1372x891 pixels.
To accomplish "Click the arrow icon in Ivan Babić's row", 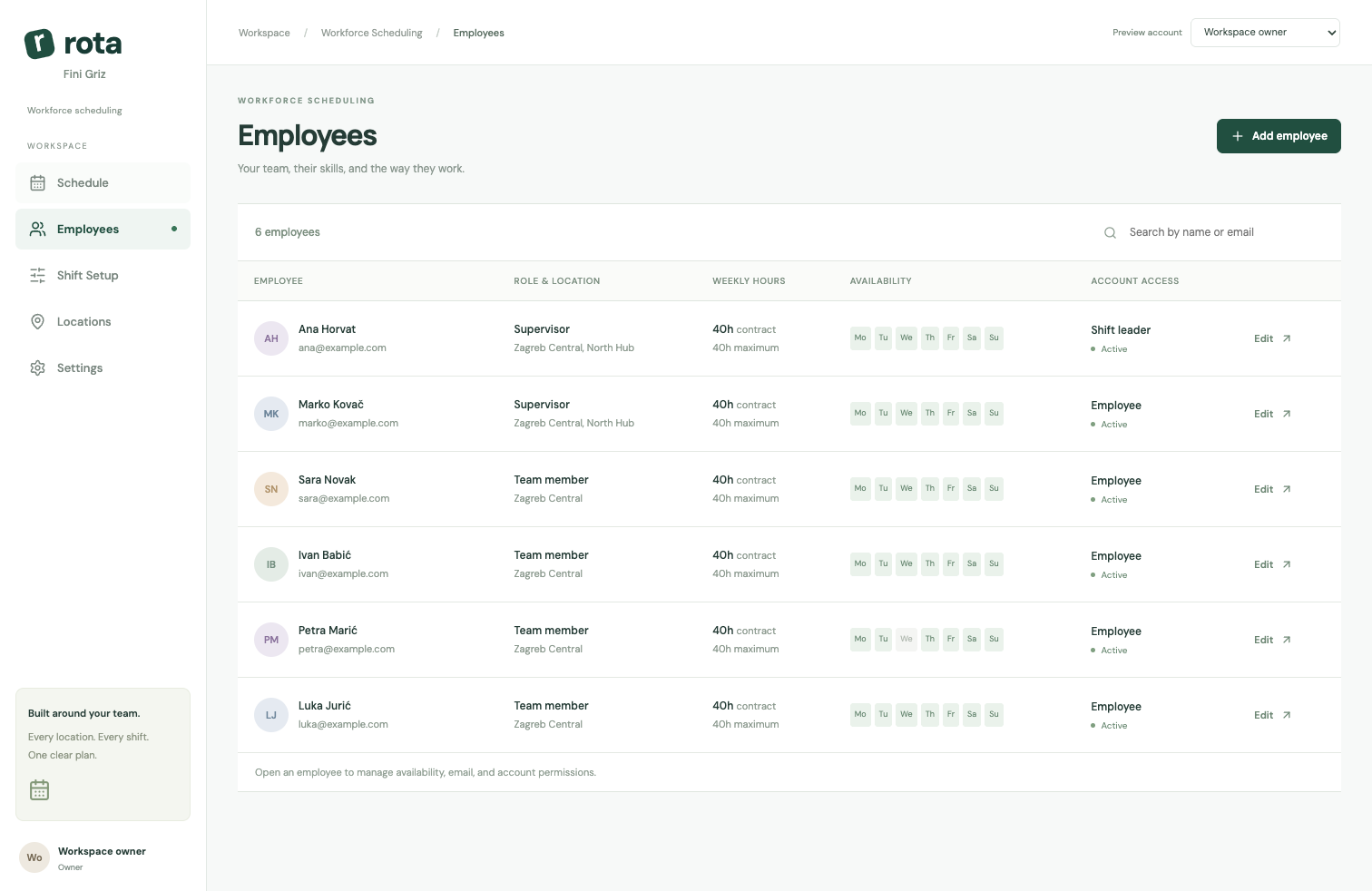I will pos(1287,564).
